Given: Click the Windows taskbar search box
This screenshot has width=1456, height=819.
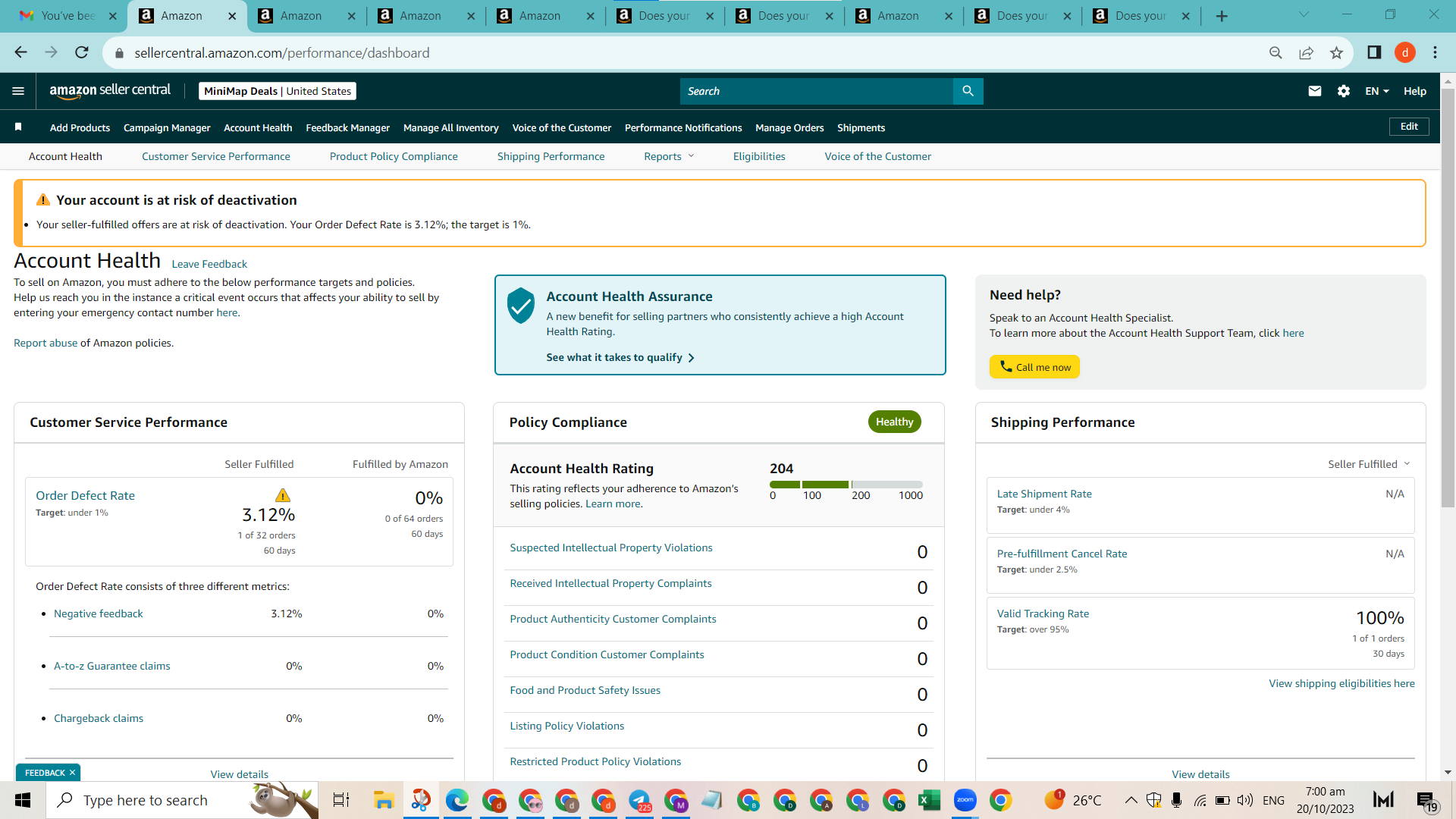Looking at the screenshot, I should pyautogui.click(x=182, y=800).
